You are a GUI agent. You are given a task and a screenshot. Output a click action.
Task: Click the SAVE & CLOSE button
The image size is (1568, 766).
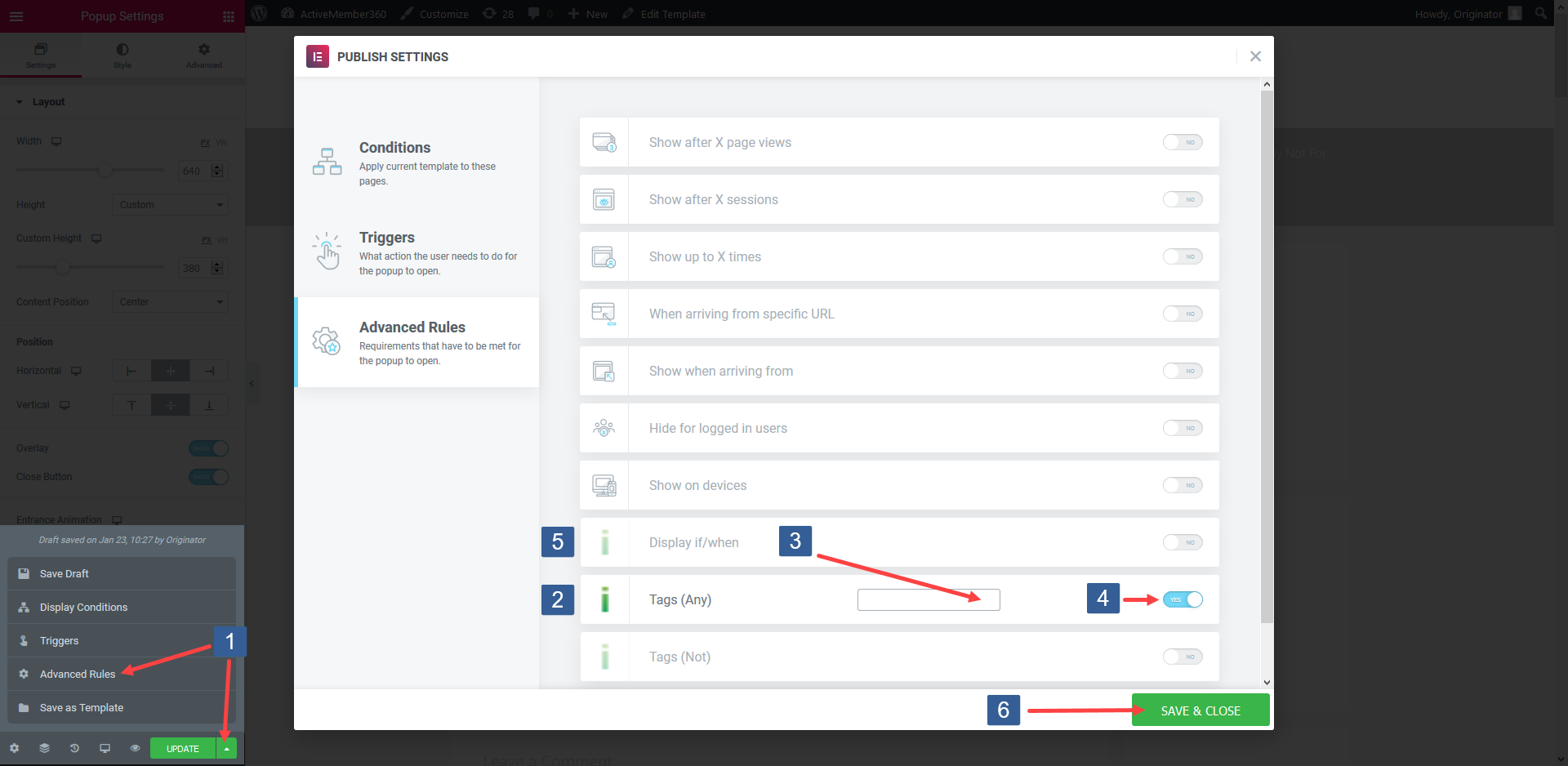(1200, 710)
